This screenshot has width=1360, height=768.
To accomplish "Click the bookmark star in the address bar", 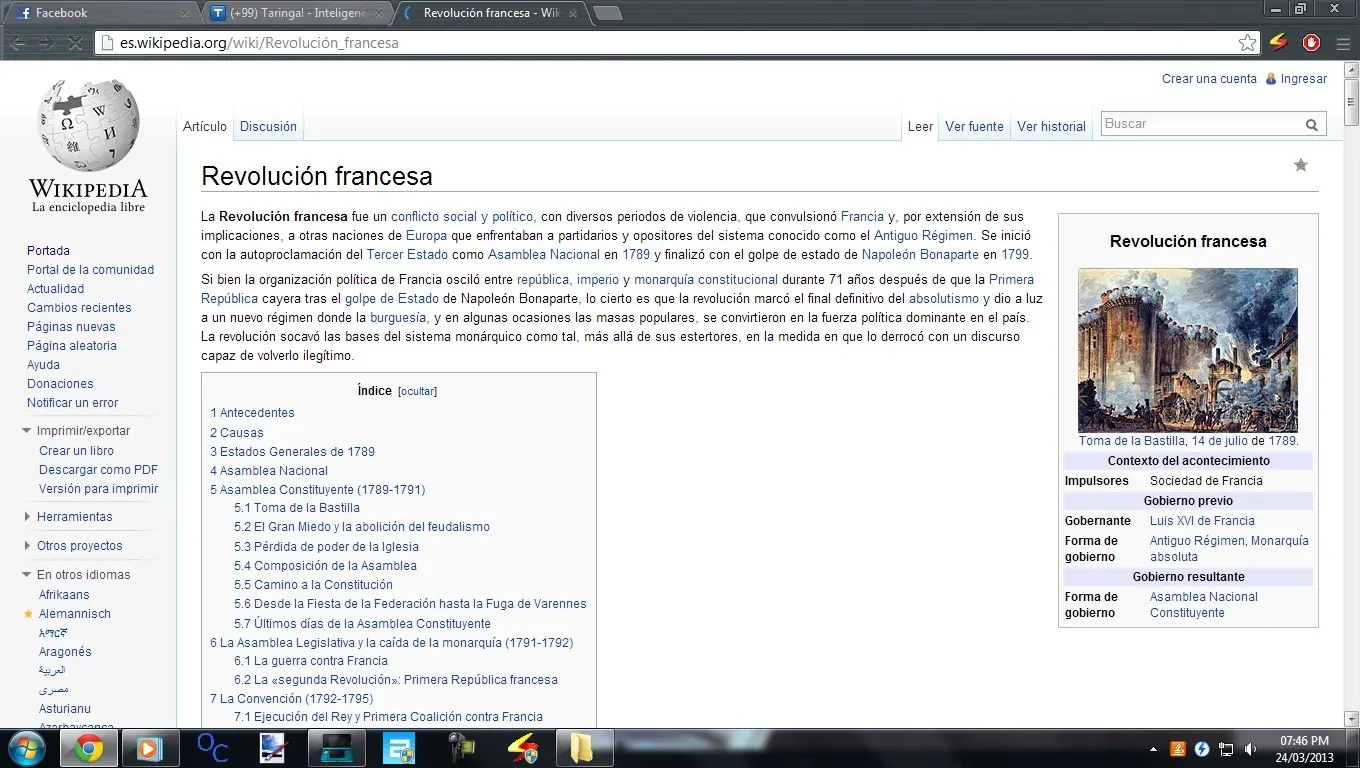I will (1247, 43).
